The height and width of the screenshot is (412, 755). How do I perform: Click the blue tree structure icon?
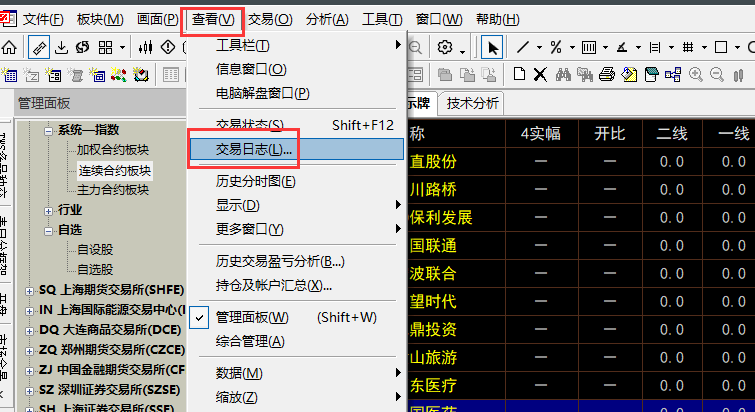pos(673,75)
